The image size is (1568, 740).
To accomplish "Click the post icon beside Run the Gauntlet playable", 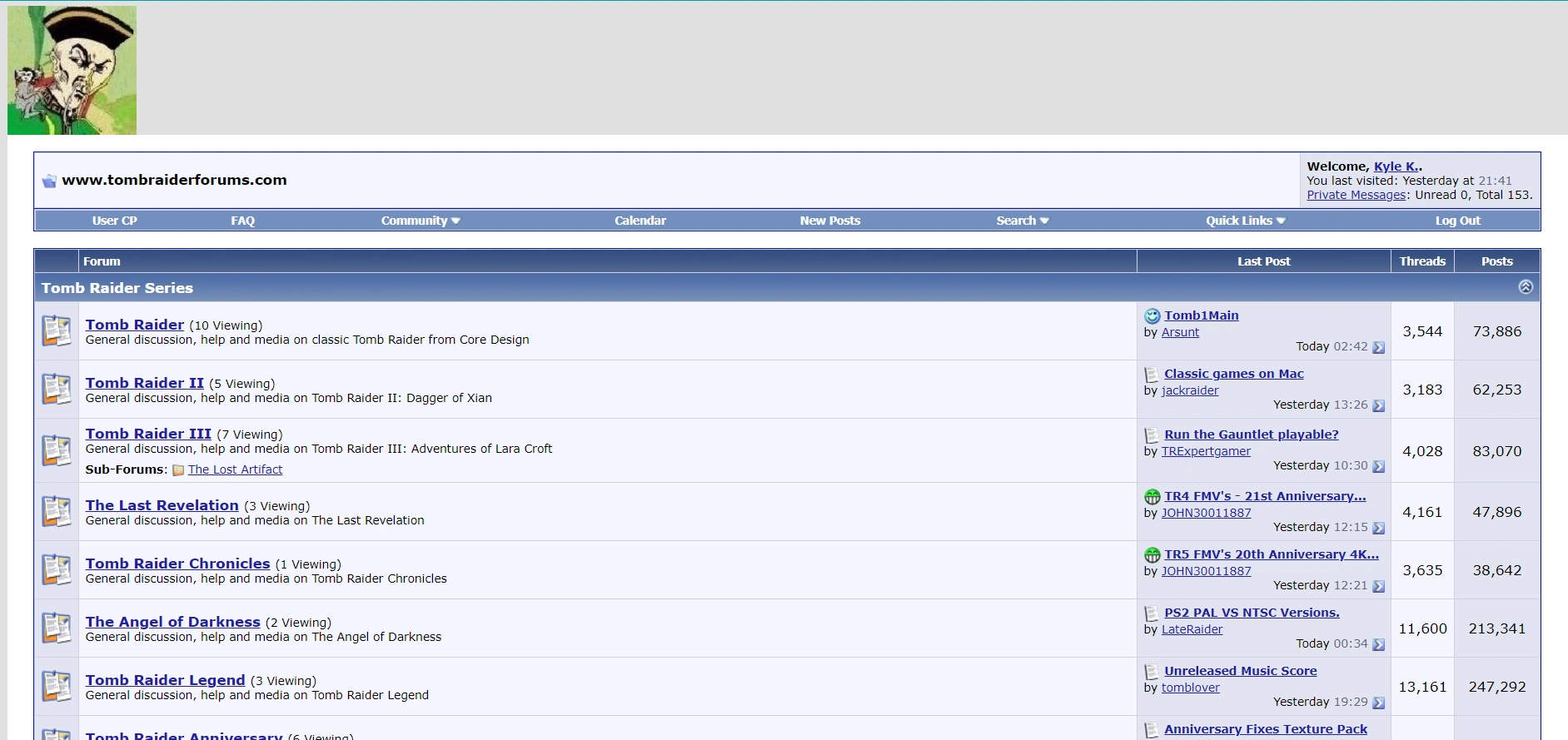I will pos(1152,435).
